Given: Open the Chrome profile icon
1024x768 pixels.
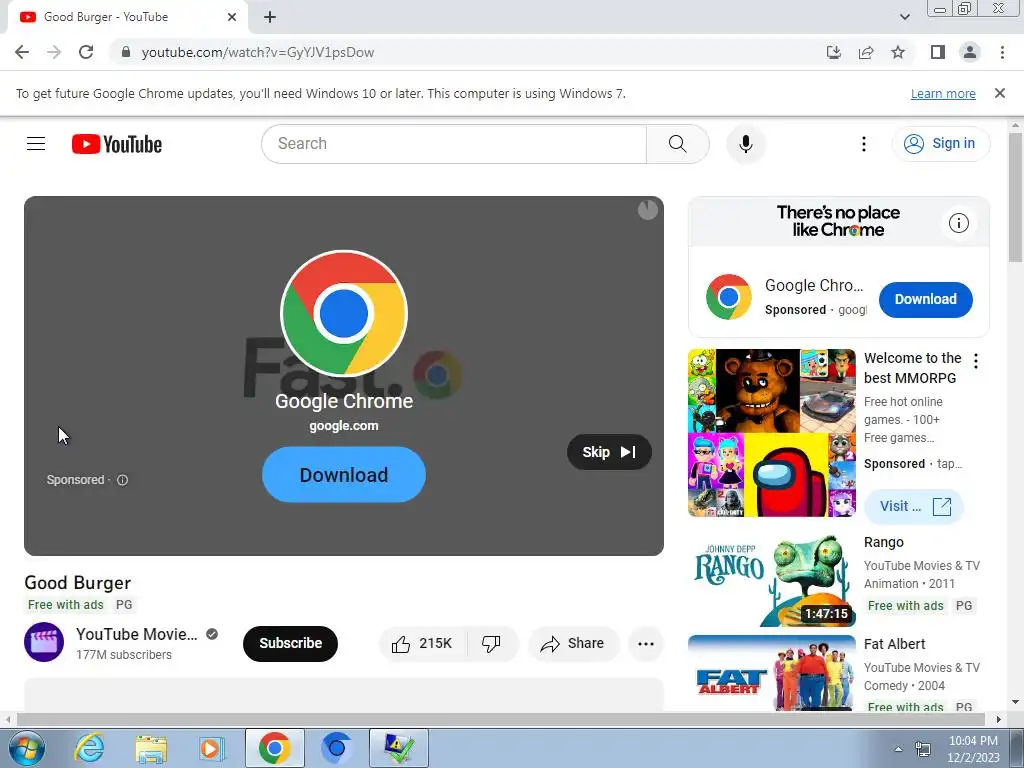Looking at the screenshot, I should pos(970,52).
